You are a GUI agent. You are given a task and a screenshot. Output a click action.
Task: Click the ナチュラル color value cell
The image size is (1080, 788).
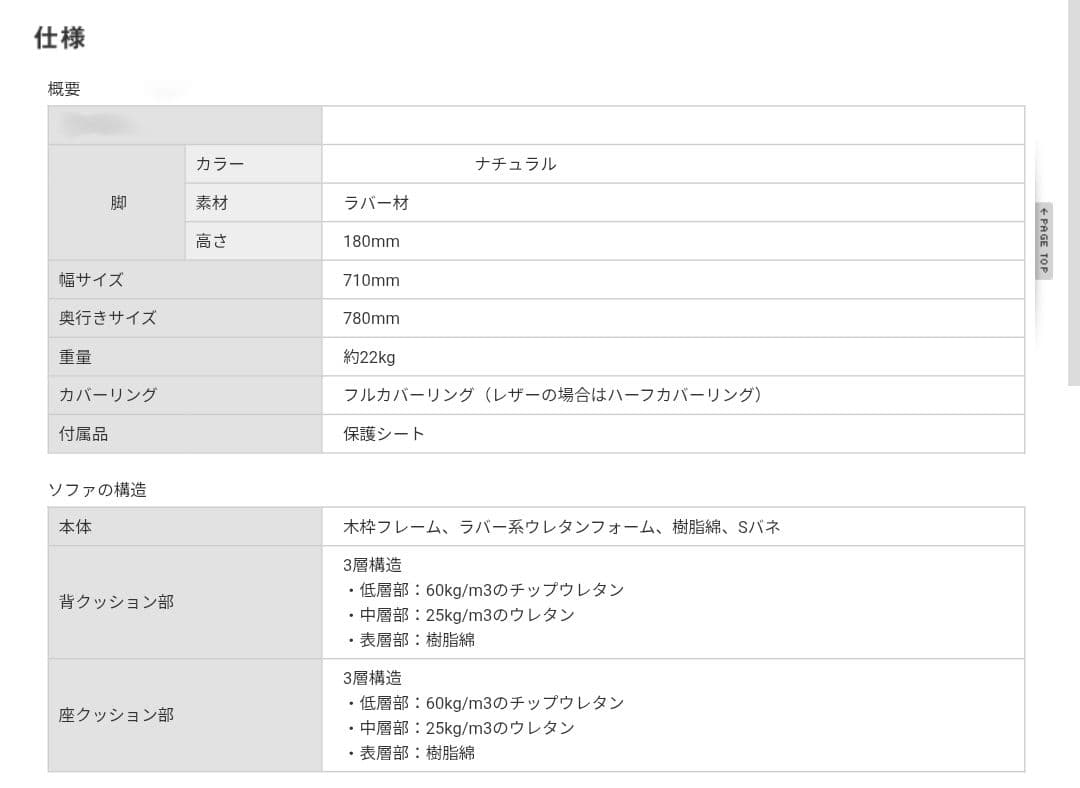[513, 163]
